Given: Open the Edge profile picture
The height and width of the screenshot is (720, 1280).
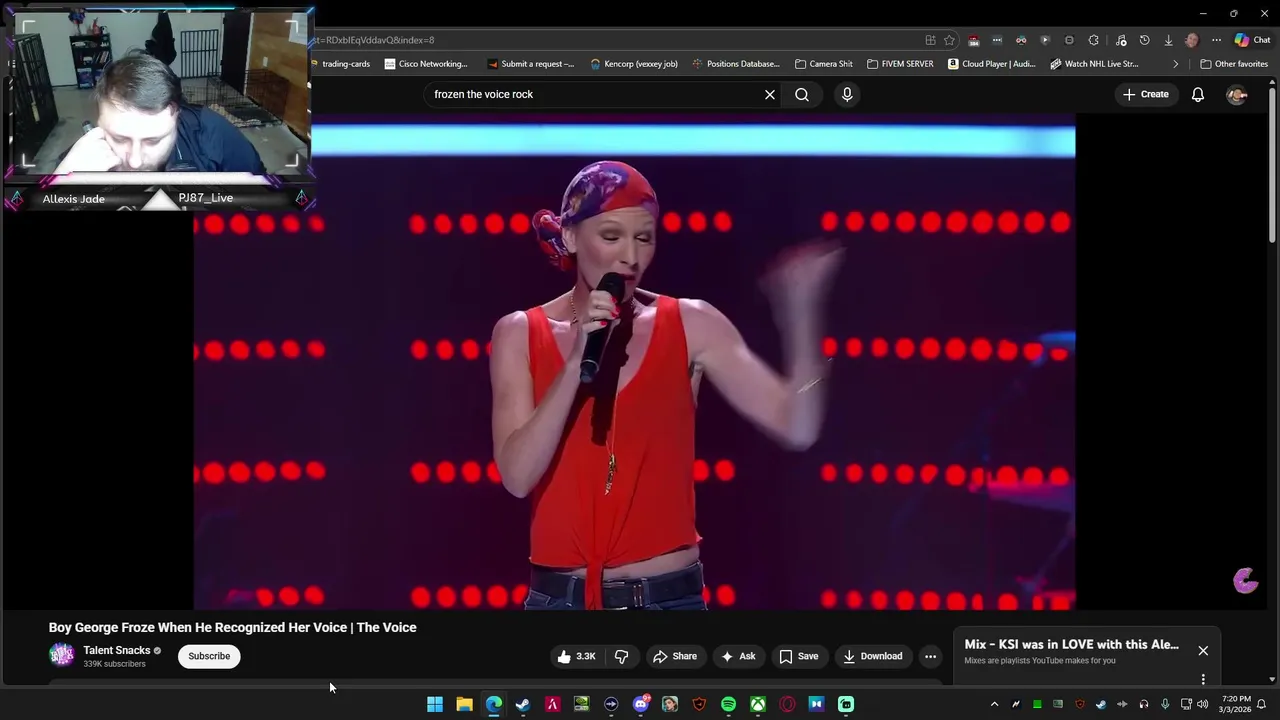Looking at the screenshot, I should coord(1191,40).
